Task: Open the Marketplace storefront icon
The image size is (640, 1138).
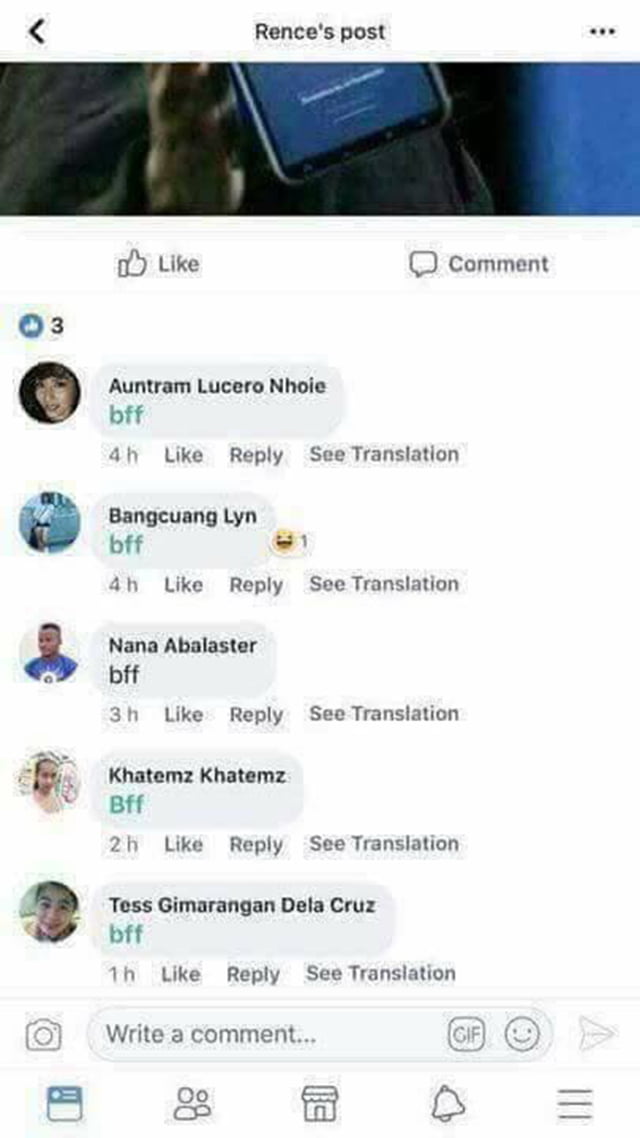Action: [x=319, y=1104]
